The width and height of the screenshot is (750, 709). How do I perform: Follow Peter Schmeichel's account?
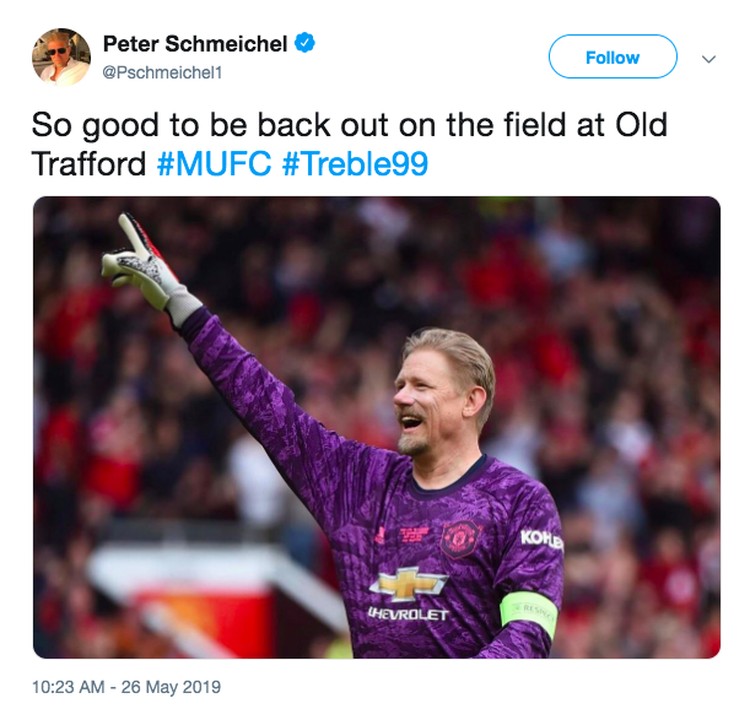point(613,57)
